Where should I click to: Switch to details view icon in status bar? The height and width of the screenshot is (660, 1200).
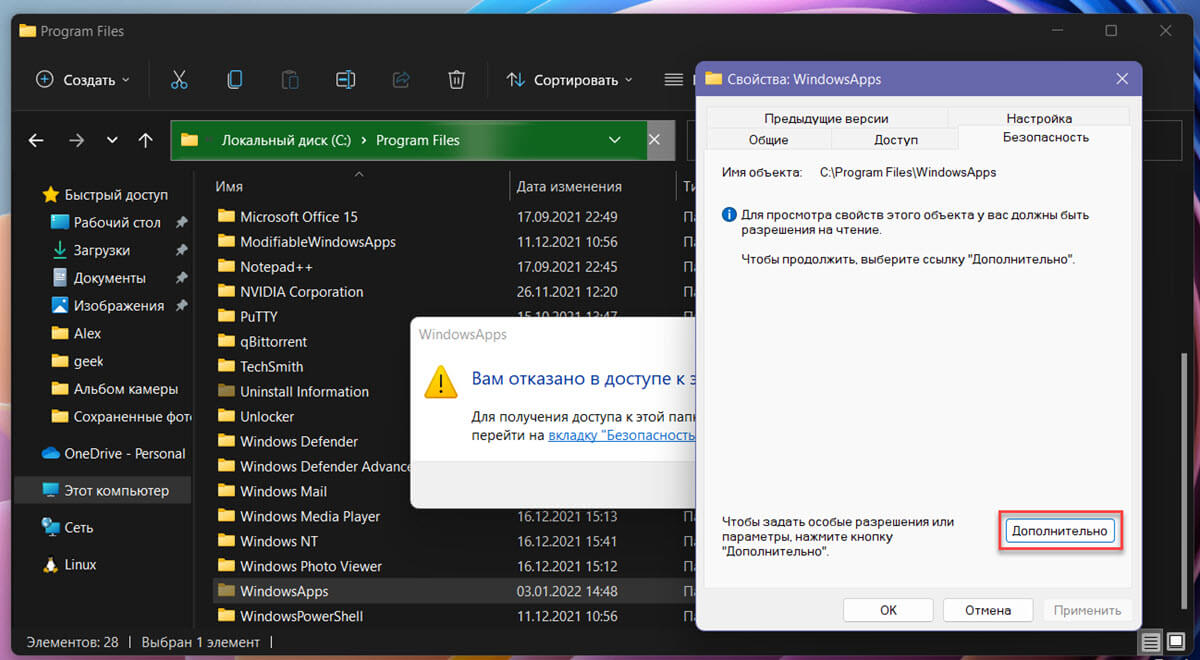pos(1151,642)
